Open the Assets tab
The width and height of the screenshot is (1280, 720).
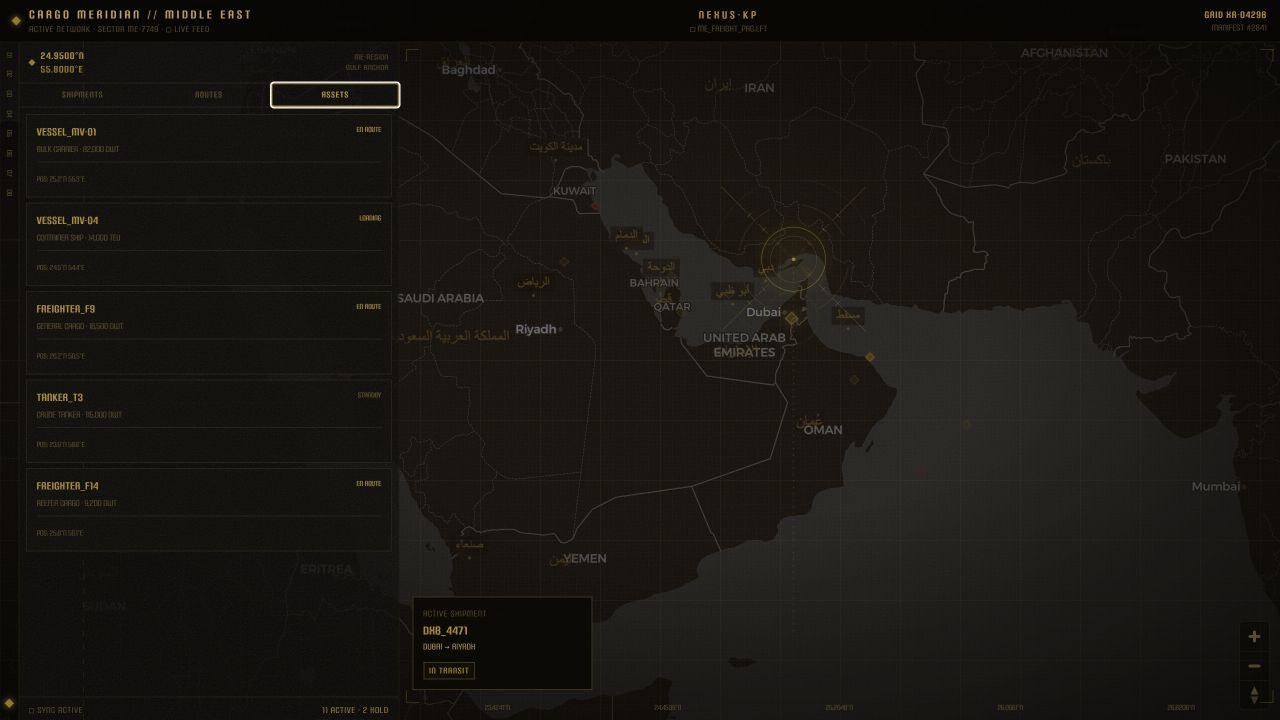[x=335, y=95]
